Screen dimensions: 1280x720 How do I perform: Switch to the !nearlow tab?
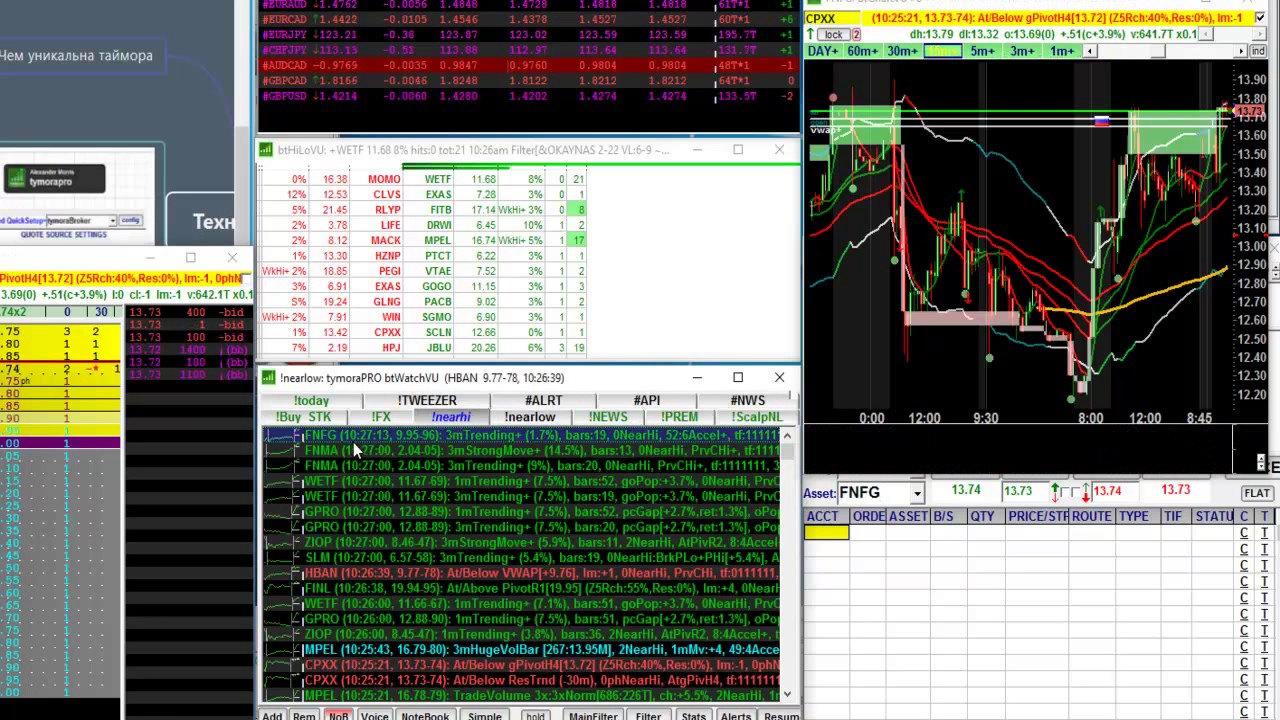click(529, 417)
